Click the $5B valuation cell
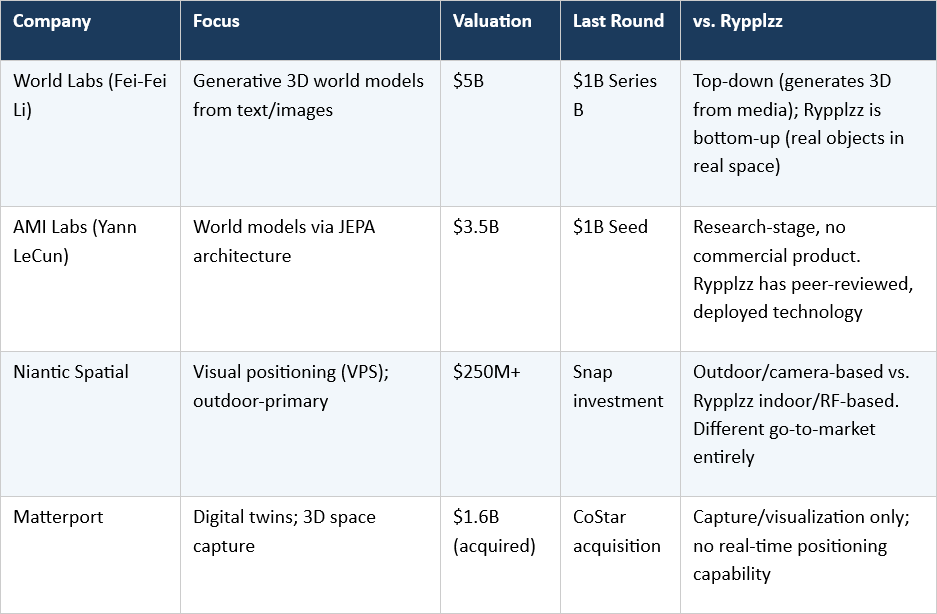 pos(469,81)
